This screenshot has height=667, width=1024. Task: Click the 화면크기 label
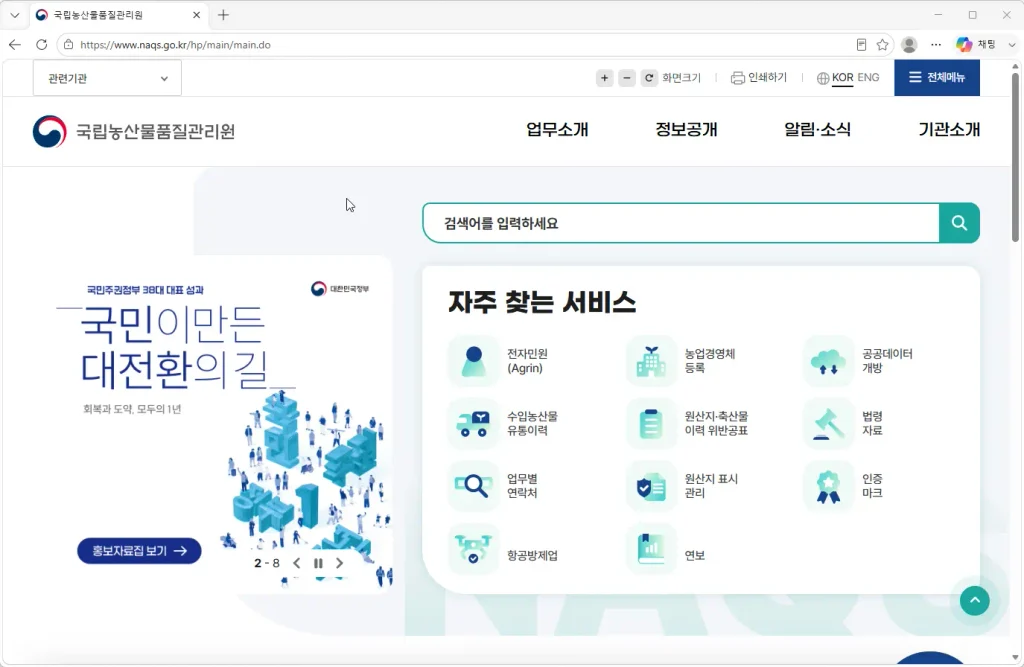click(x=681, y=78)
